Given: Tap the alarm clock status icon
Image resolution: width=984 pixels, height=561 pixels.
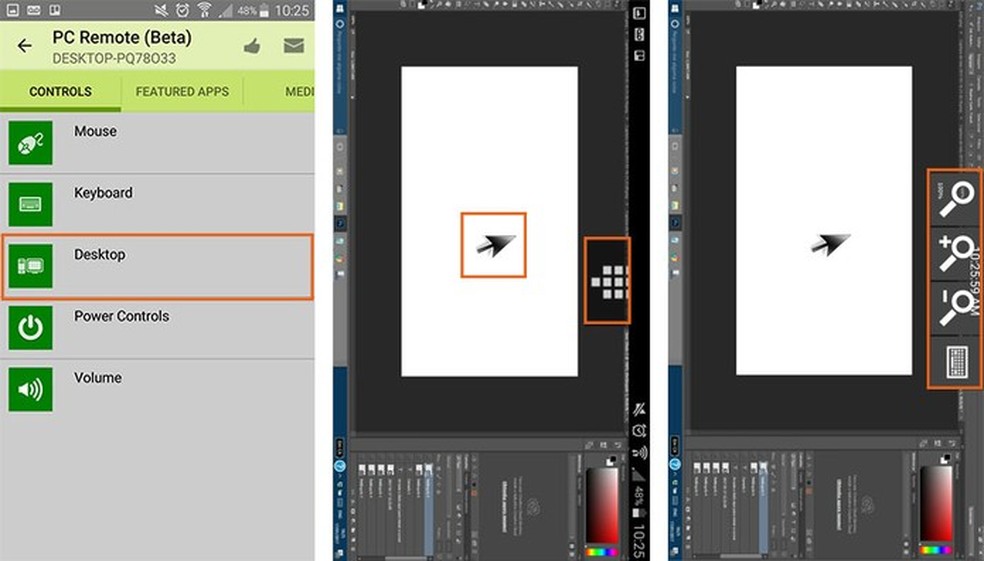Looking at the screenshot, I should coord(183,10).
